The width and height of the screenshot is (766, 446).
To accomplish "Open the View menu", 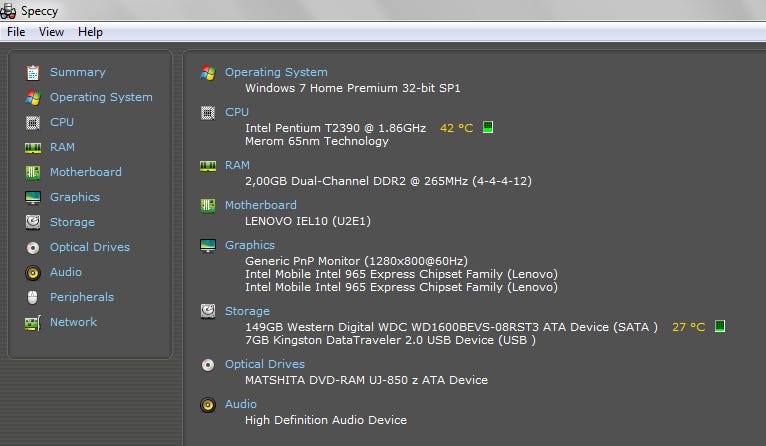I will (51, 32).
